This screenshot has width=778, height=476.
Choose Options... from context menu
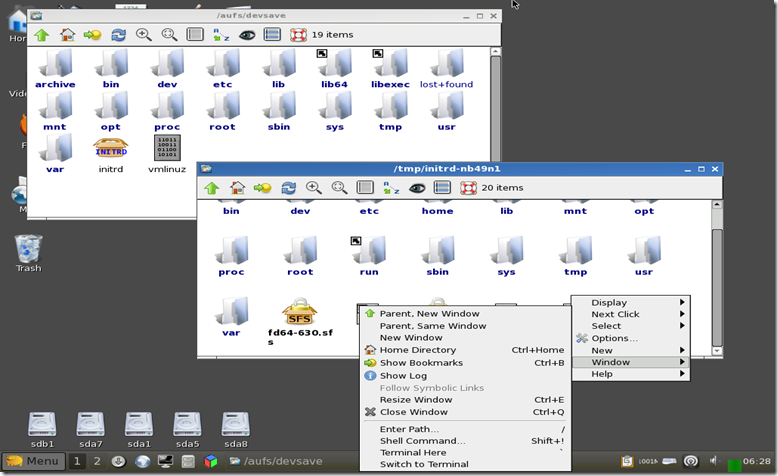(x=631, y=338)
